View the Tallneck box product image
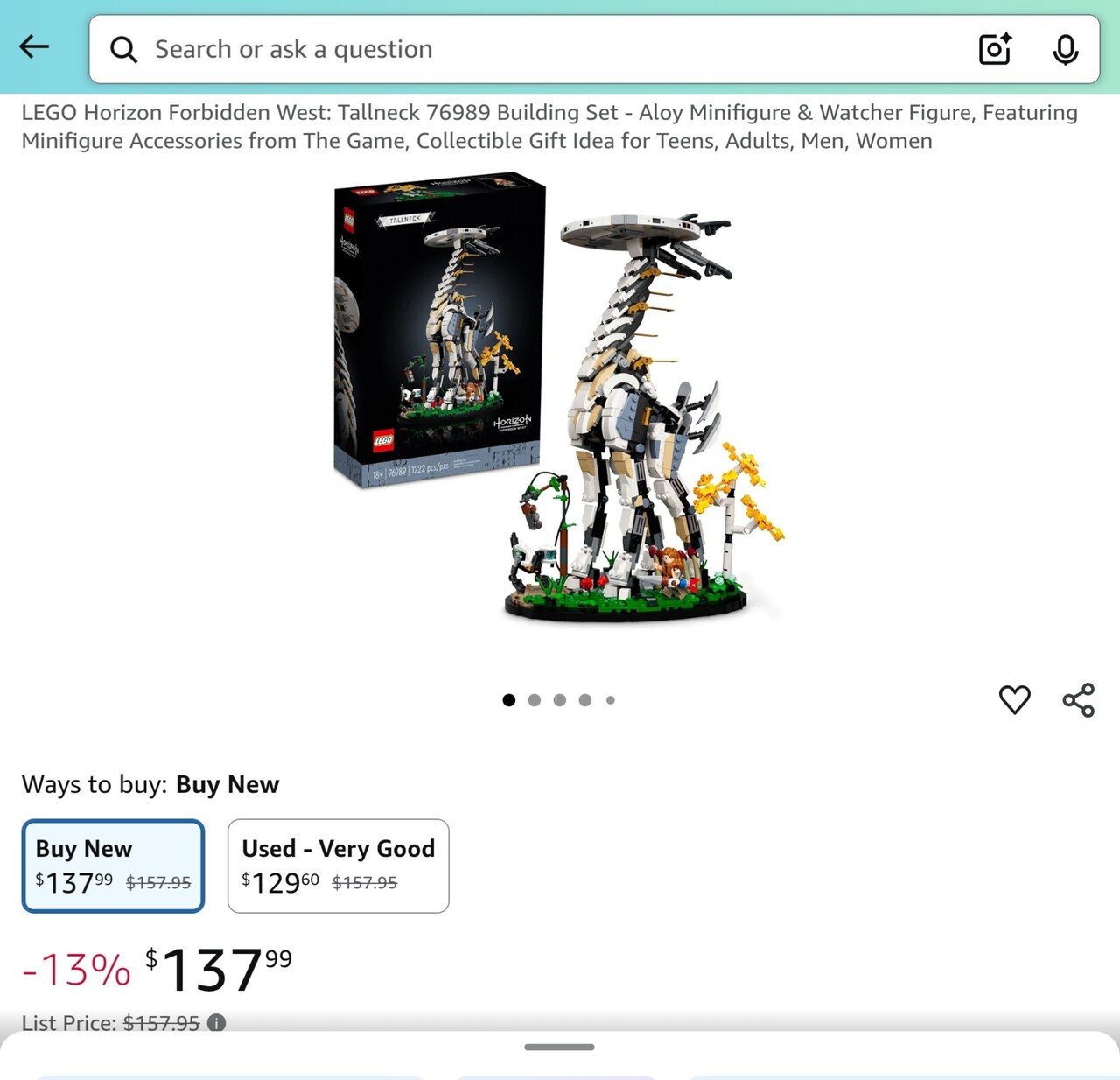This screenshot has width=1120, height=1080. click(x=440, y=330)
